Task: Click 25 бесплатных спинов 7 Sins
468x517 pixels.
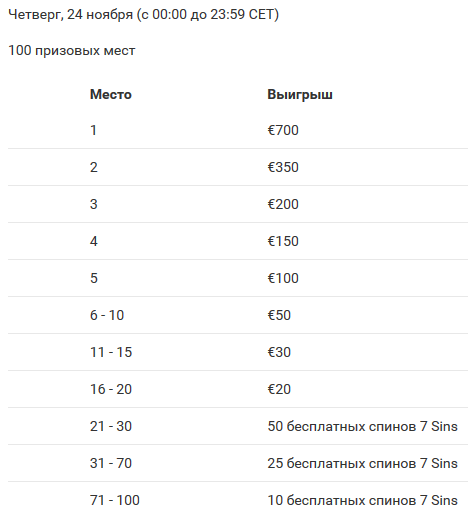Action: [362, 463]
